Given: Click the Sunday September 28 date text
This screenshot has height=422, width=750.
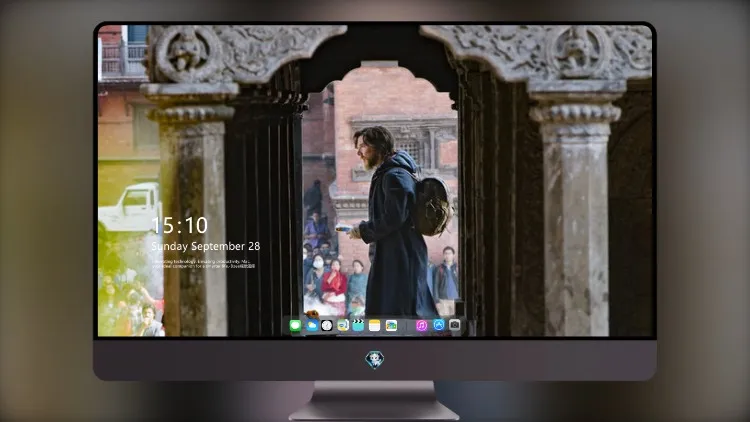Looking at the screenshot, I should (x=206, y=246).
